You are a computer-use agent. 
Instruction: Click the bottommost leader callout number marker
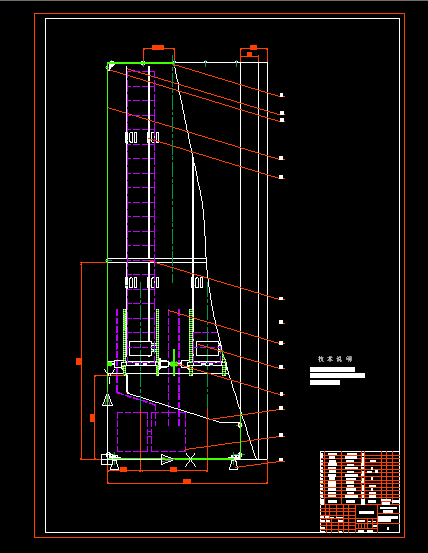(x=281, y=460)
